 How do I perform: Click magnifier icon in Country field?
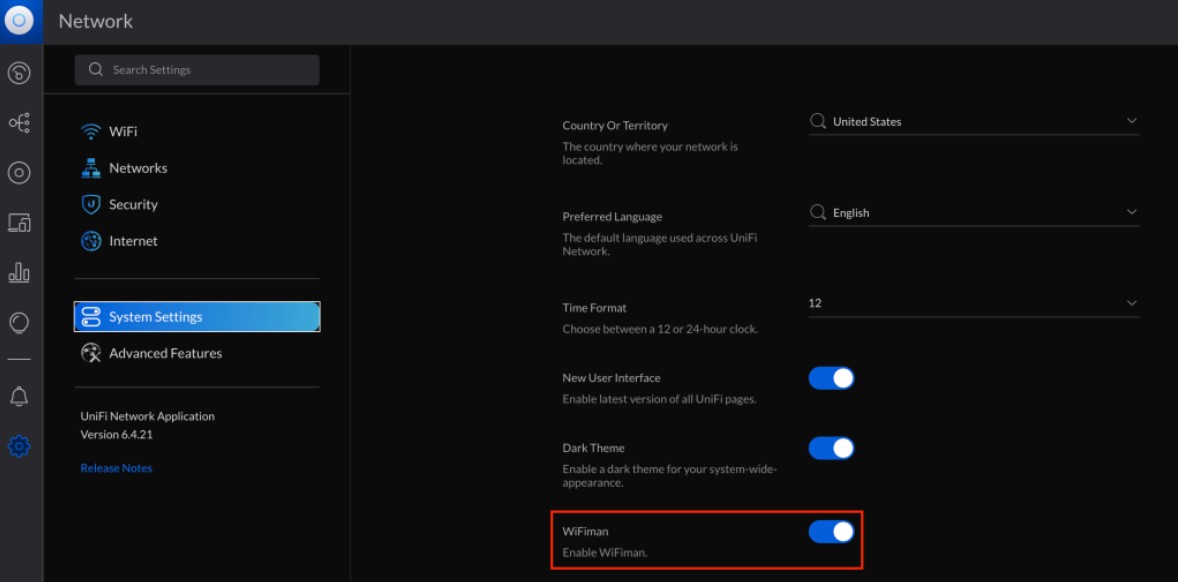(x=817, y=121)
